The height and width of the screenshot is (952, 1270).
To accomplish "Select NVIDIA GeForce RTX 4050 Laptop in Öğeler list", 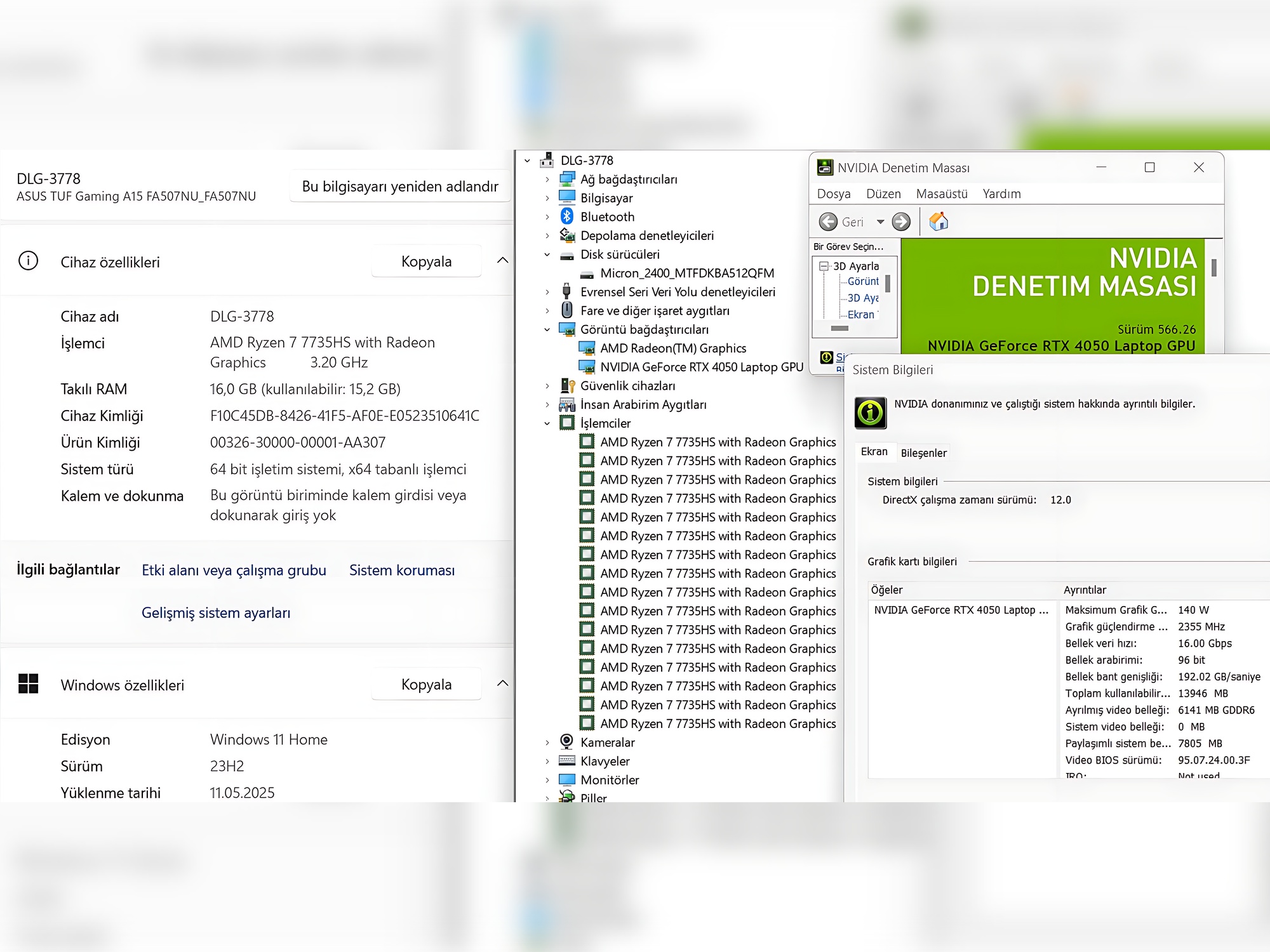I will [x=961, y=610].
